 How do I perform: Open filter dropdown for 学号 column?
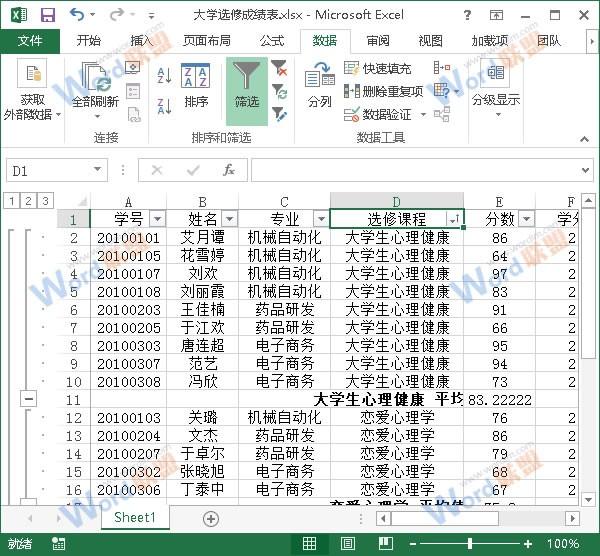[x=157, y=219]
